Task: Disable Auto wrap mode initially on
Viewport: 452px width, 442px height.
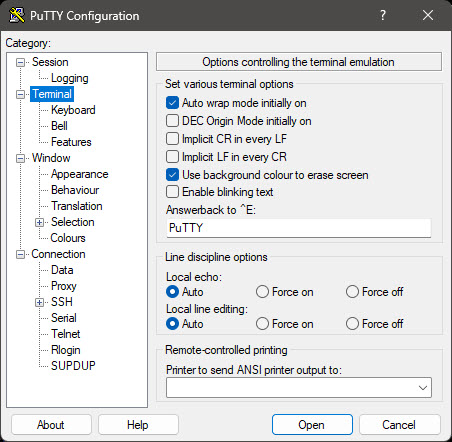Action: pyautogui.click(x=172, y=103)
